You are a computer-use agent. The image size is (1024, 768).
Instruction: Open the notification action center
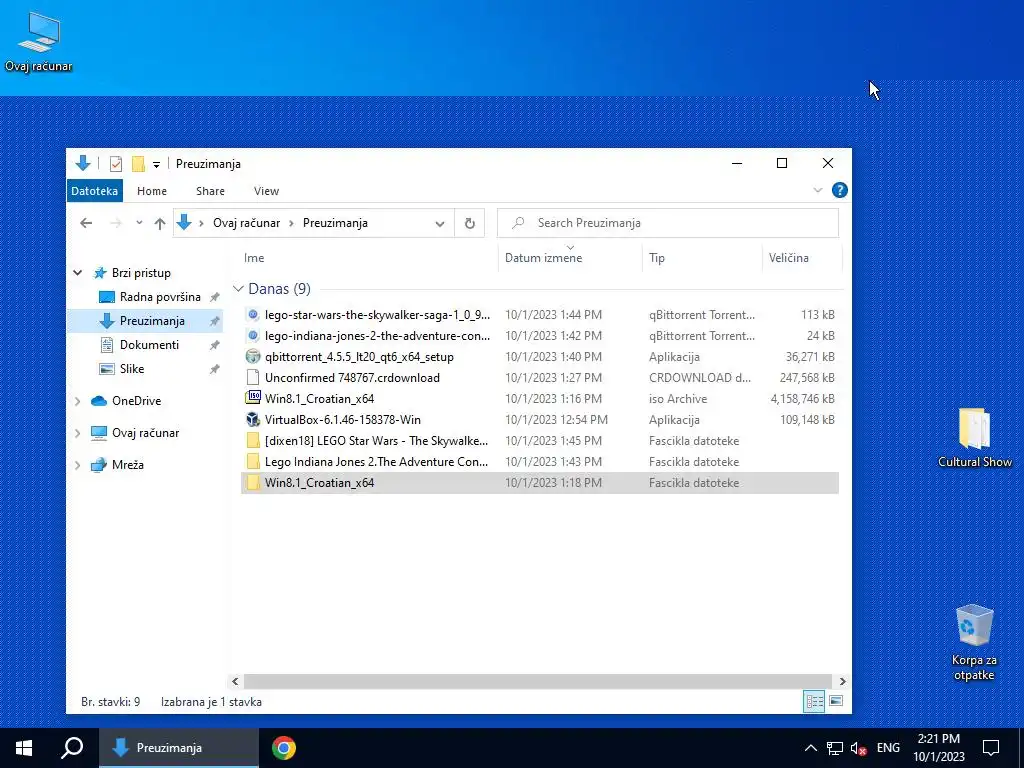tap(991, 748)
